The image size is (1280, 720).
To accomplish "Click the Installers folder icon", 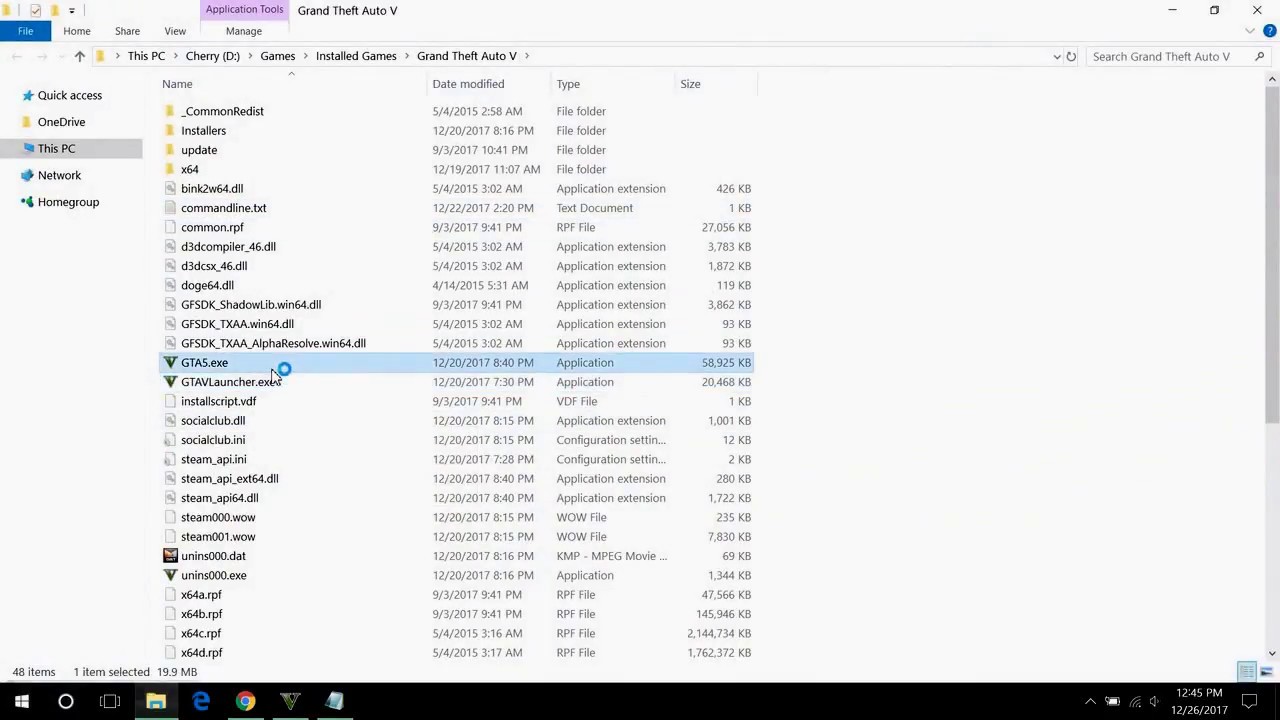I will (170, 131).
